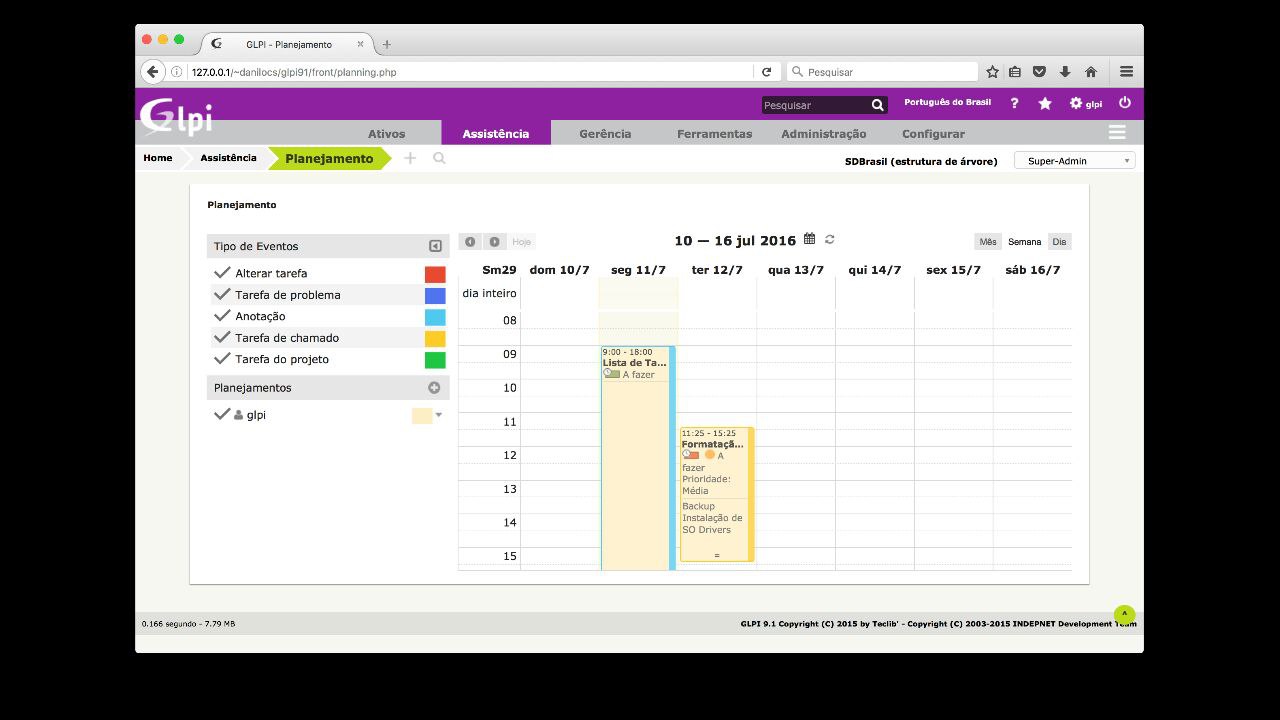1280x720 pixels.
Task: Open browser bookmarks list icon
Action: [1015, 72]
